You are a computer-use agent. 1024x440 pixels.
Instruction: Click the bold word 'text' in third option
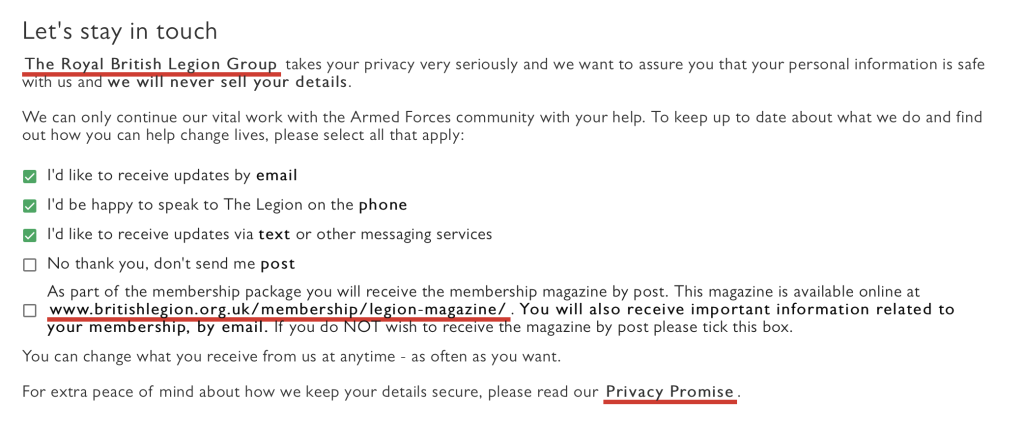coord(274,235)
